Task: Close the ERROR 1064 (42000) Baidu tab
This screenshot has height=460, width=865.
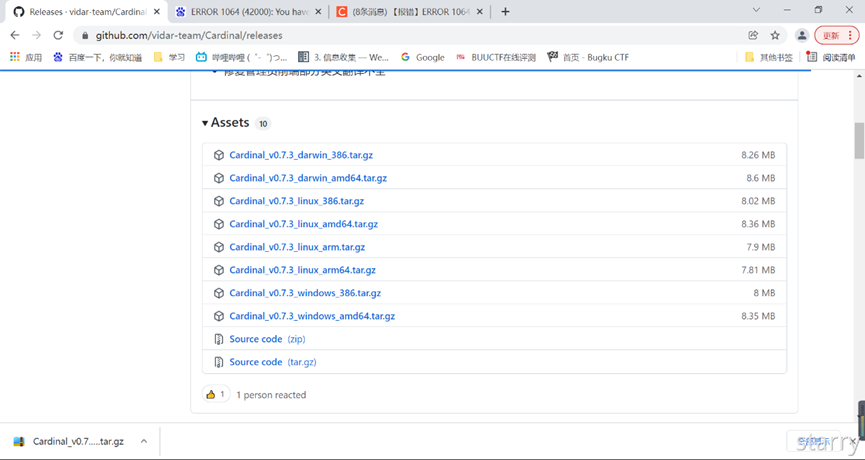Action: [x=318, y=12]
